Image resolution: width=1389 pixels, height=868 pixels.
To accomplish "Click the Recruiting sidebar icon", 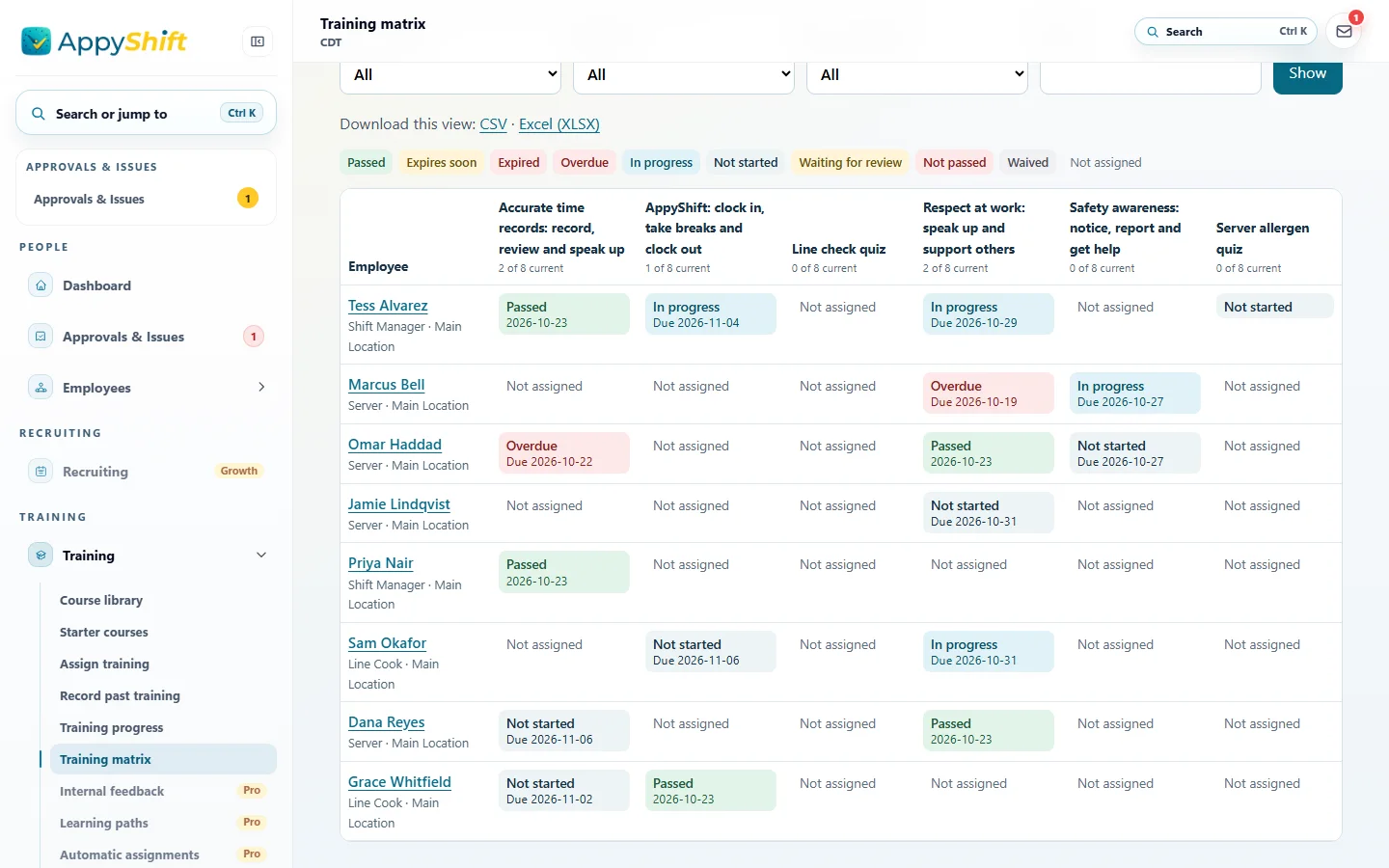I will pos(41,472).
